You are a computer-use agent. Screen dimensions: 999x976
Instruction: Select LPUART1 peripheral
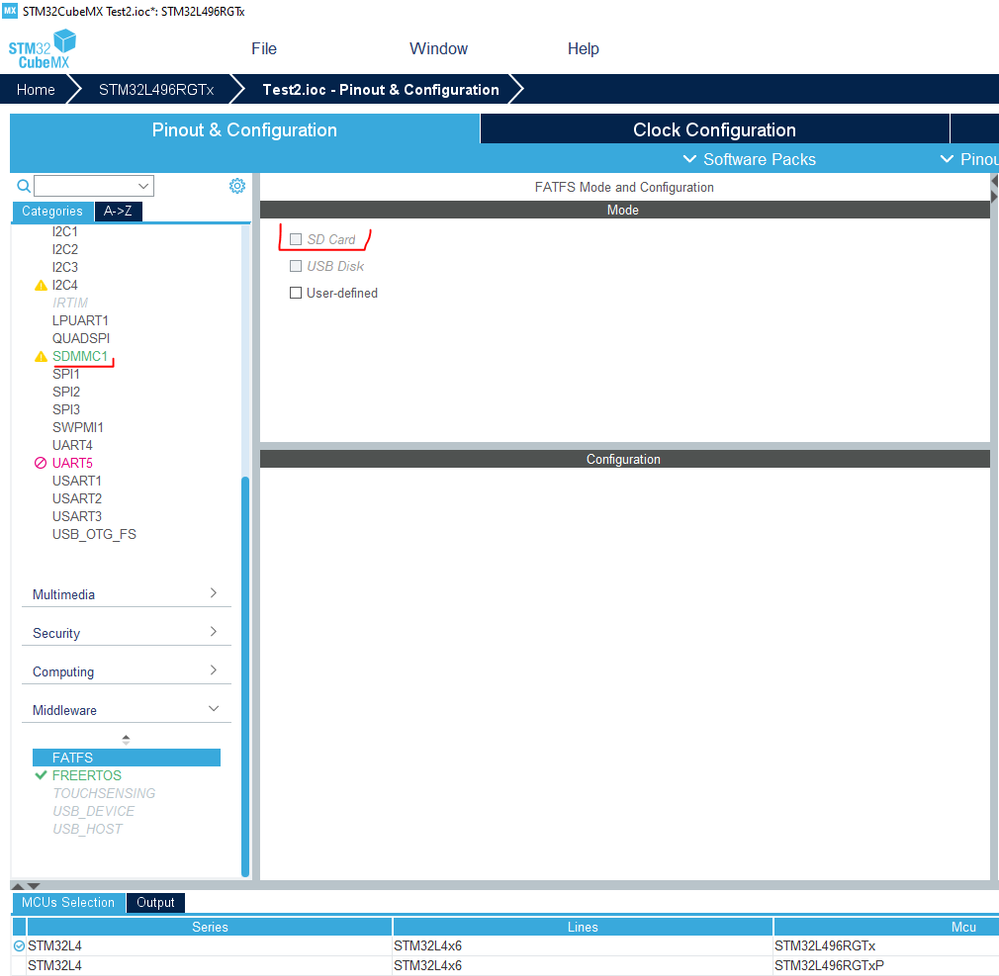pos(80,320)
